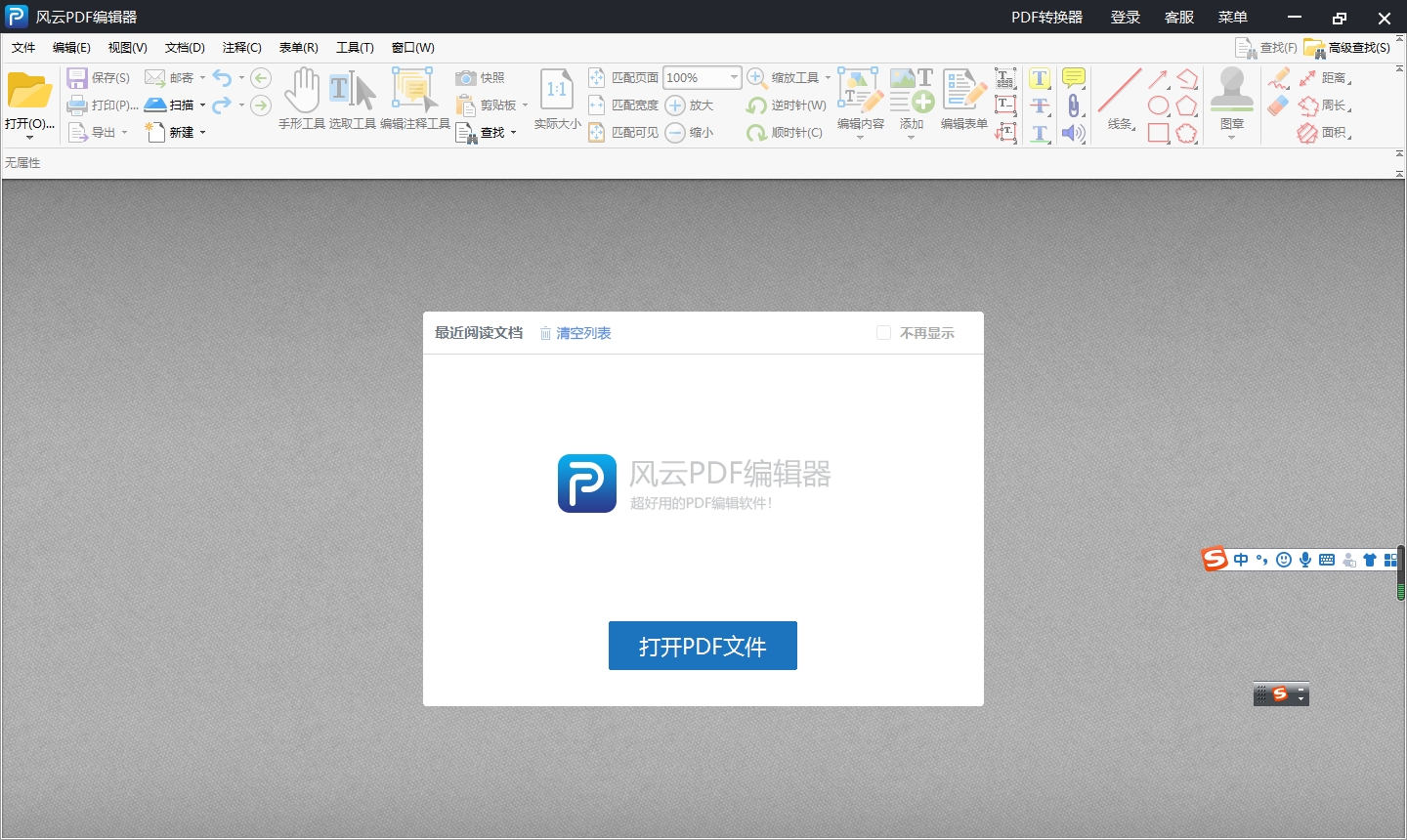1407x840 pixels.
Task: Open the PDF转换器 link in title bar
Action: point(1047,18)
